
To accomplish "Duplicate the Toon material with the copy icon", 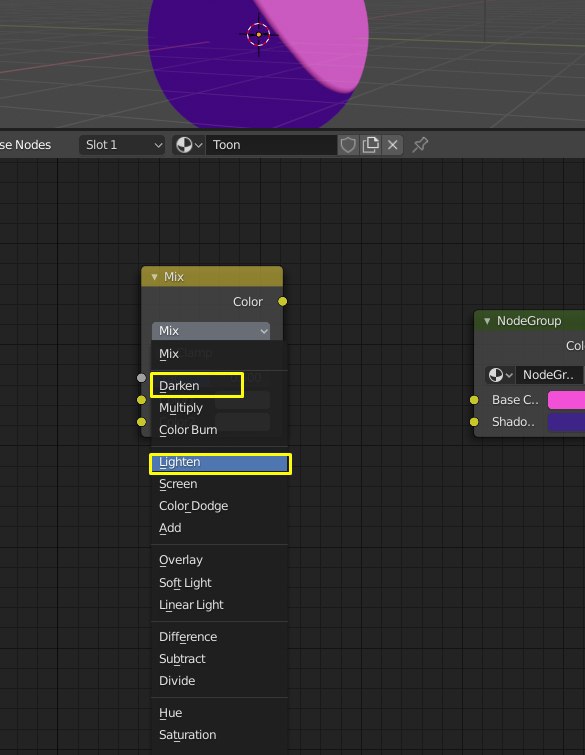I will click(370, 144).
